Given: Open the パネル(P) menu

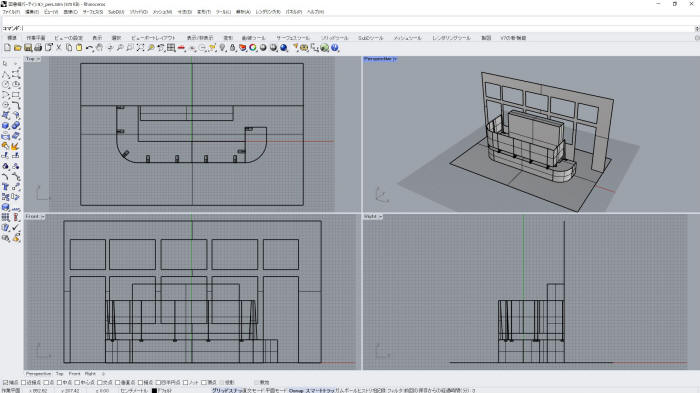Looking at the screenshot, I should [x=294, y=12].
